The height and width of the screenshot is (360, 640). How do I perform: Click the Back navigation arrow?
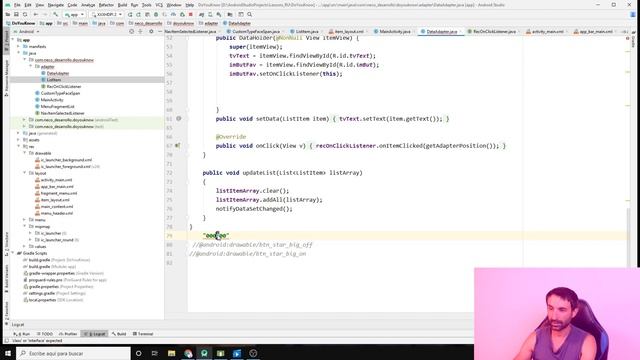pyautogui.click(x=36, y=14)
